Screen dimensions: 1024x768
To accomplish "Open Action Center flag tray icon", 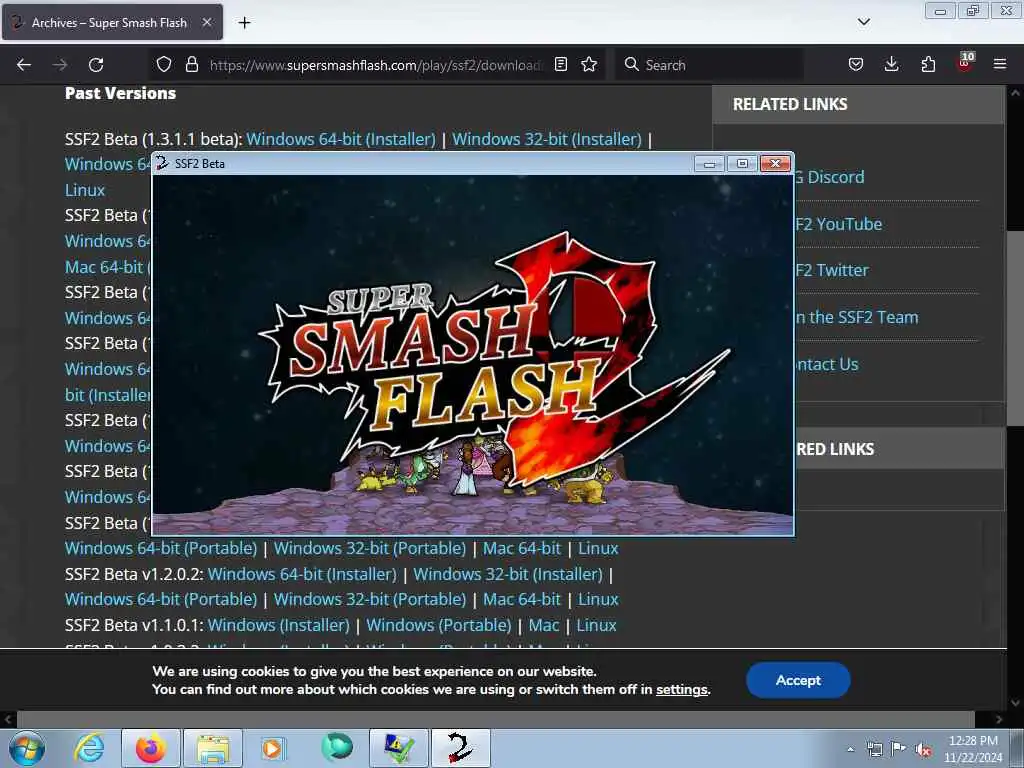I will pos(899,748).
